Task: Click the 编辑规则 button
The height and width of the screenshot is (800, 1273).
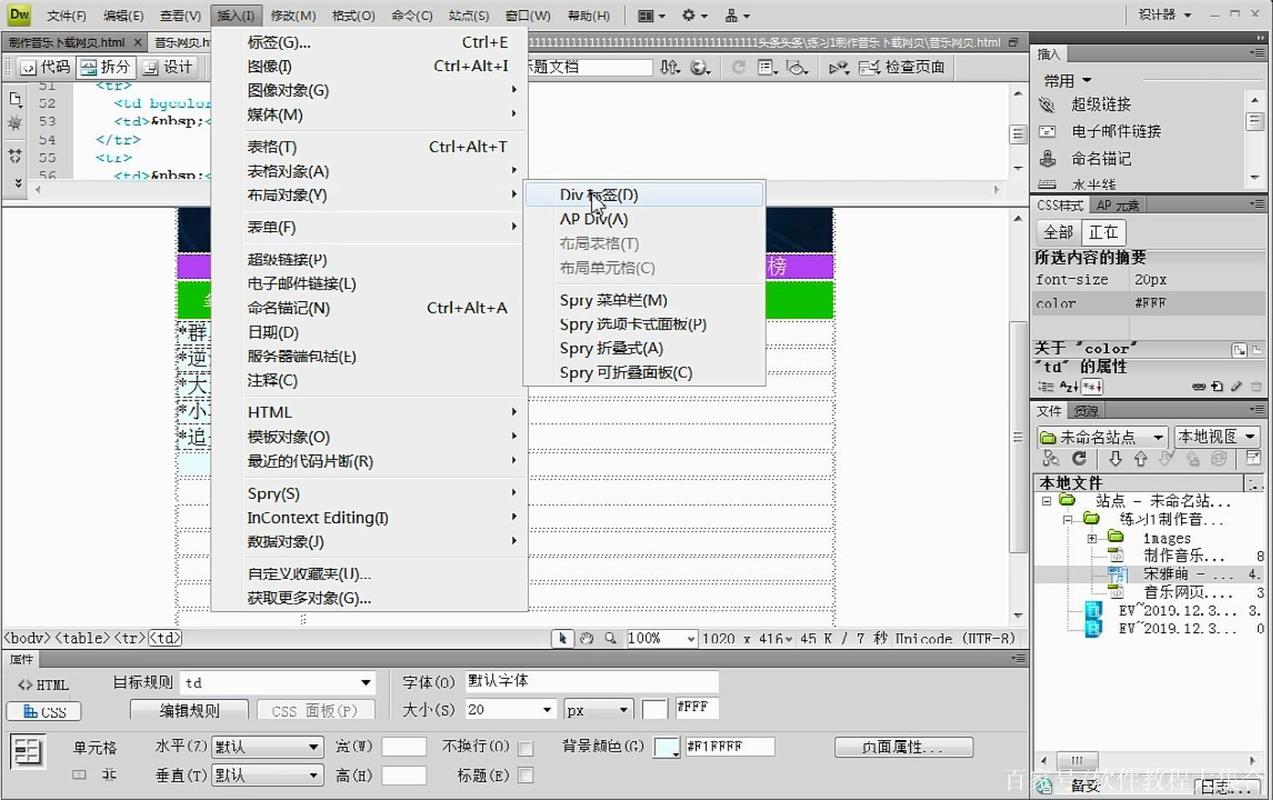Action: [188, 707]
